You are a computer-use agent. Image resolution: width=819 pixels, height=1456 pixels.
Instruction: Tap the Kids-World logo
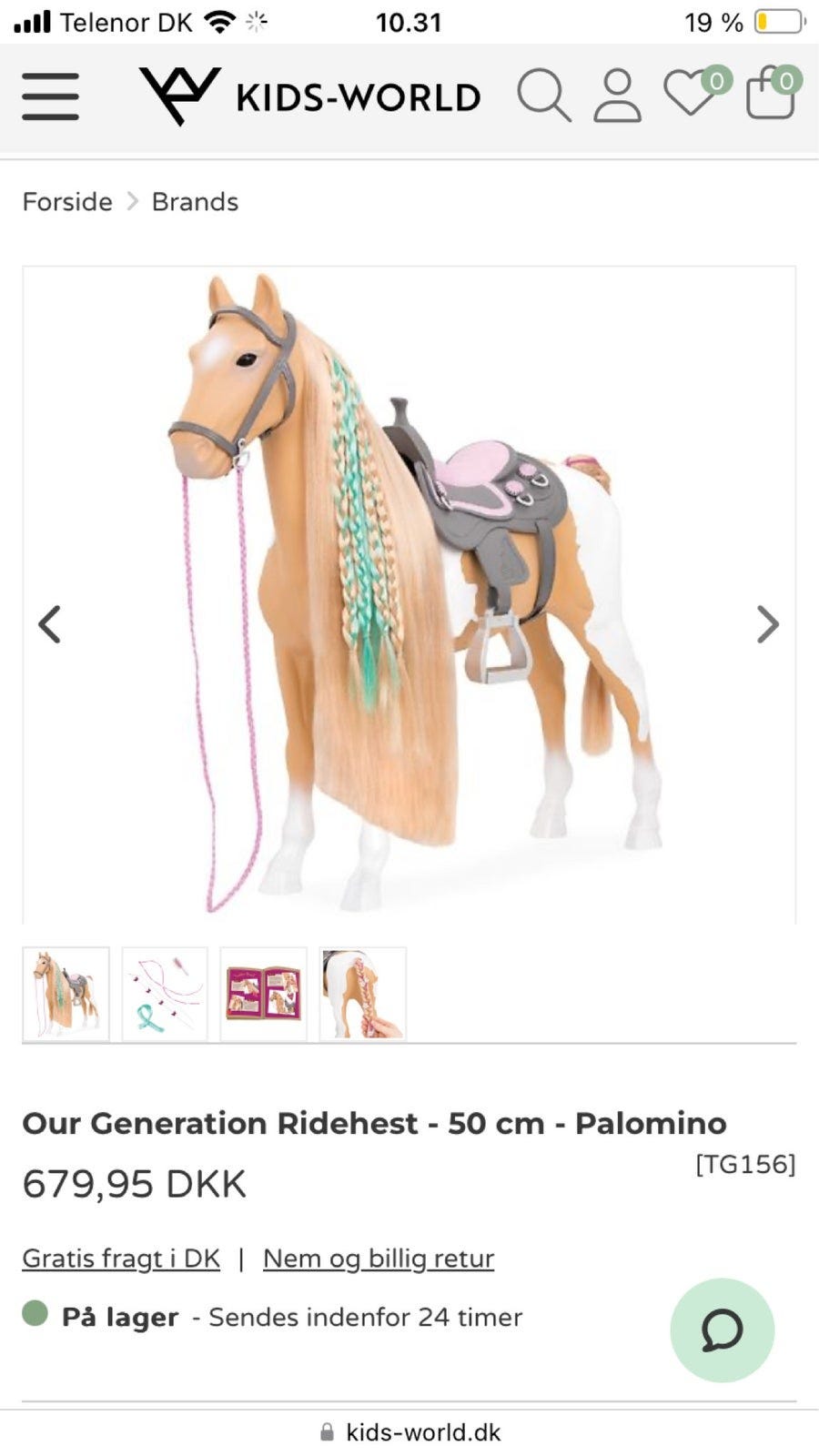[309, 96]
